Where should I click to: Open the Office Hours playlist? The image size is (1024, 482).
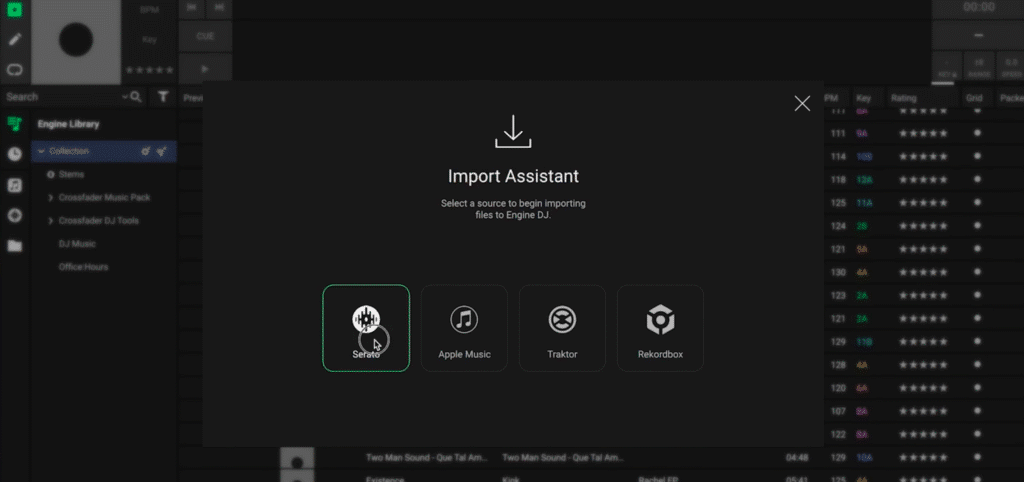point(84,267)
